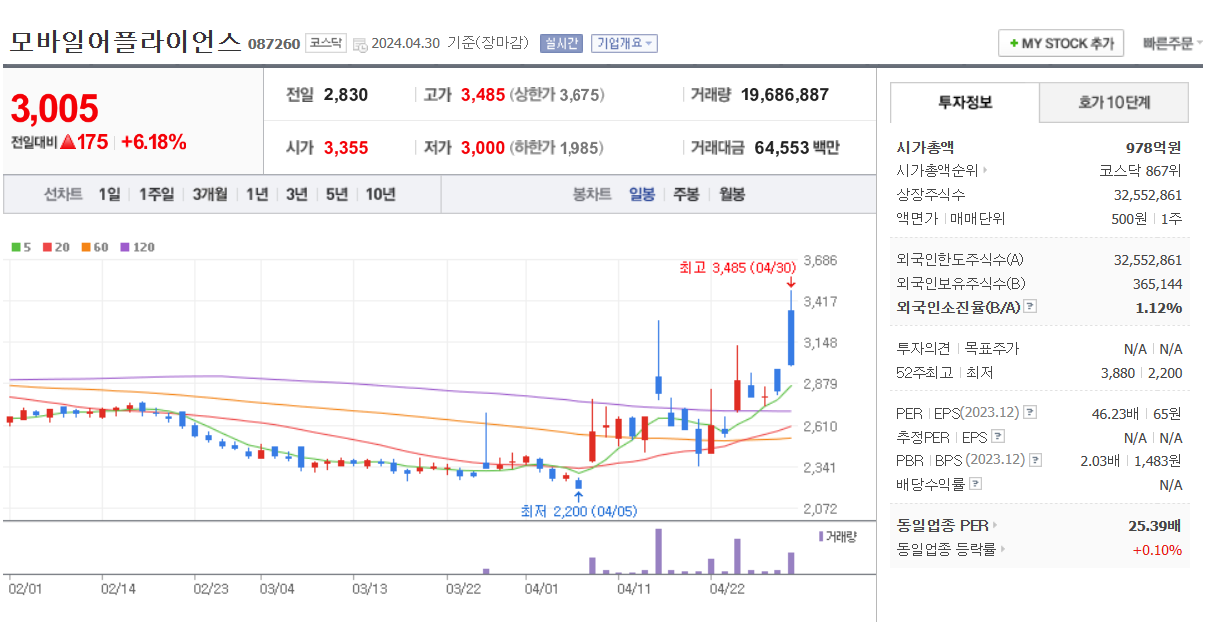Select the 월봉 monthly candle chart
Image resolution: width=1208 pixels, height=622 pixels.
coord(732,194)
